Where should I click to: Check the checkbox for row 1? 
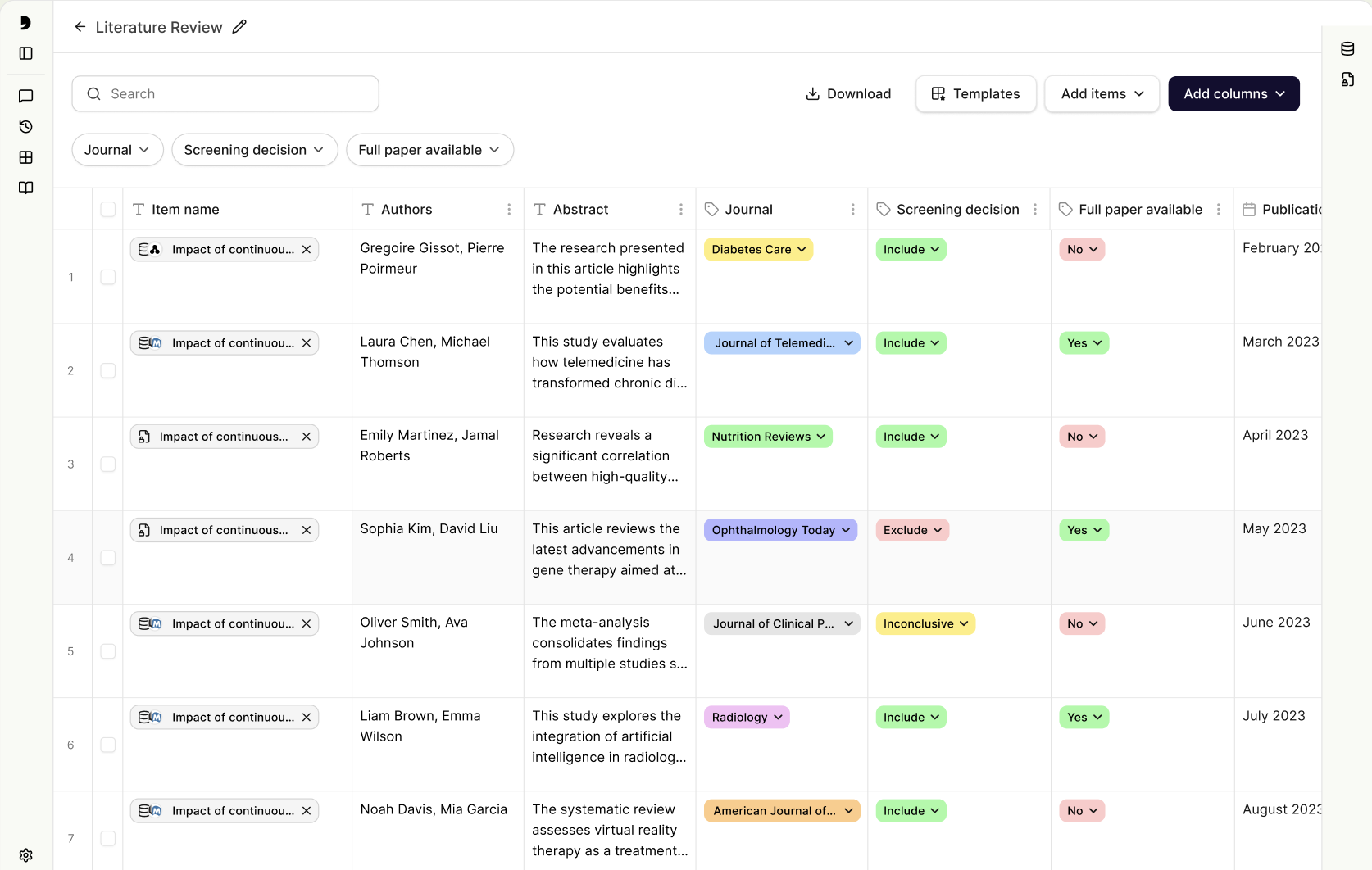(x=108, y=277)
